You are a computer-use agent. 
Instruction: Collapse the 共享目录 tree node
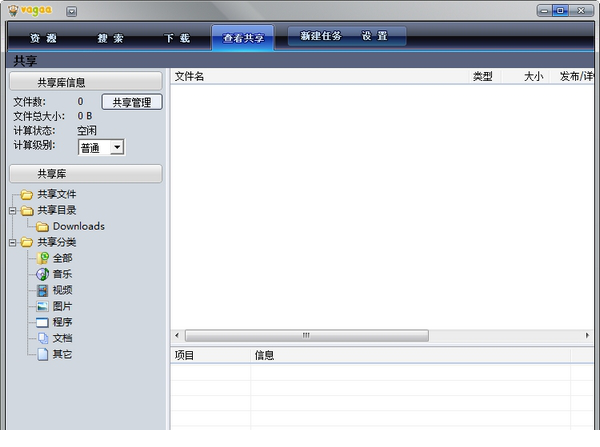point(13,211)
